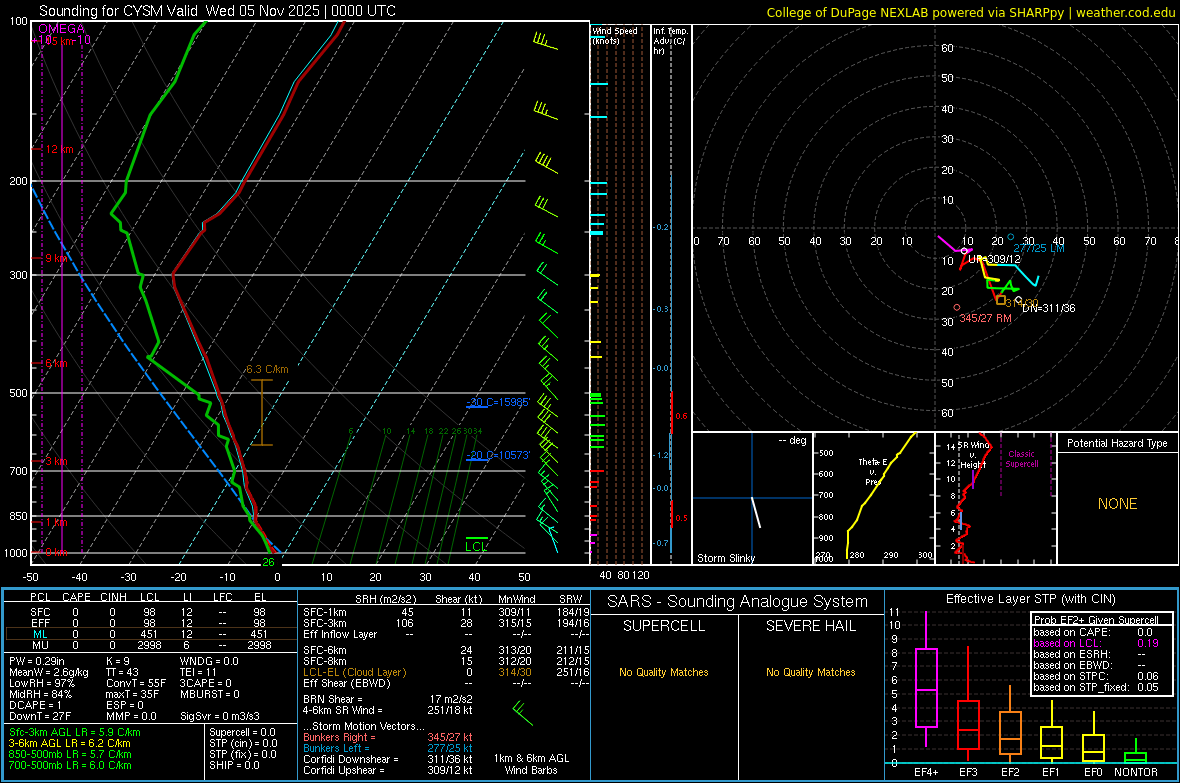
Task: Click the '3-6km AGL LR = 6.2 C/km' line
Action: point(70,742)
